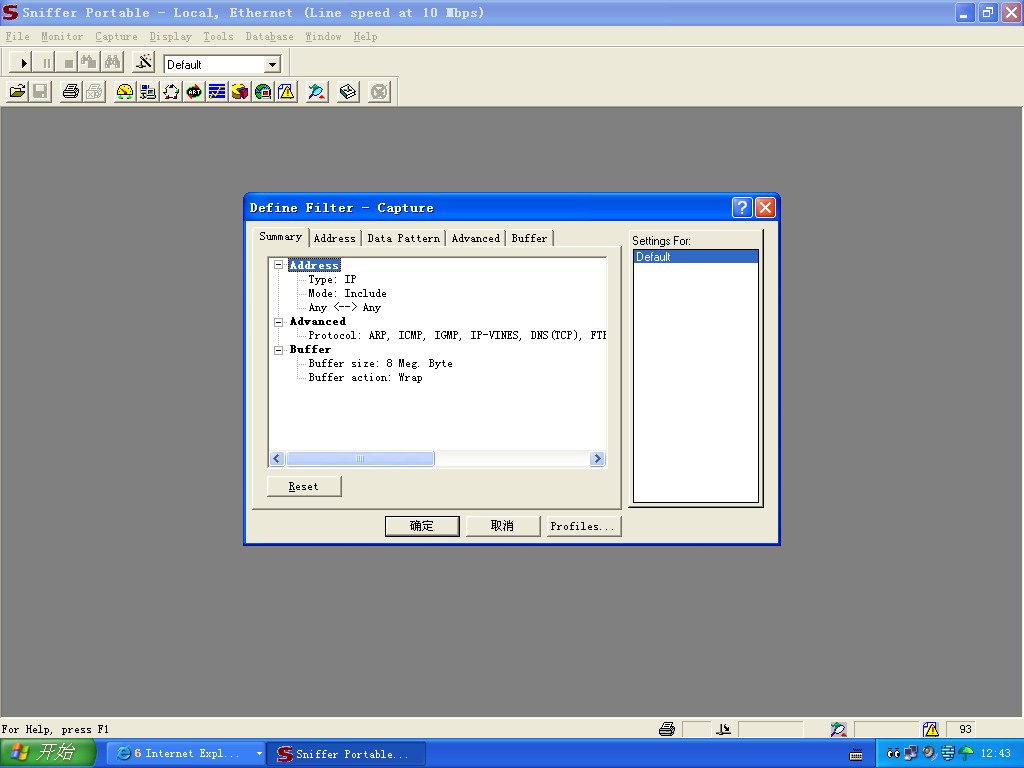Open the History Samples chart icon
The height and width of the screenshot is (768, 1024).
click(x=217, y=92)
